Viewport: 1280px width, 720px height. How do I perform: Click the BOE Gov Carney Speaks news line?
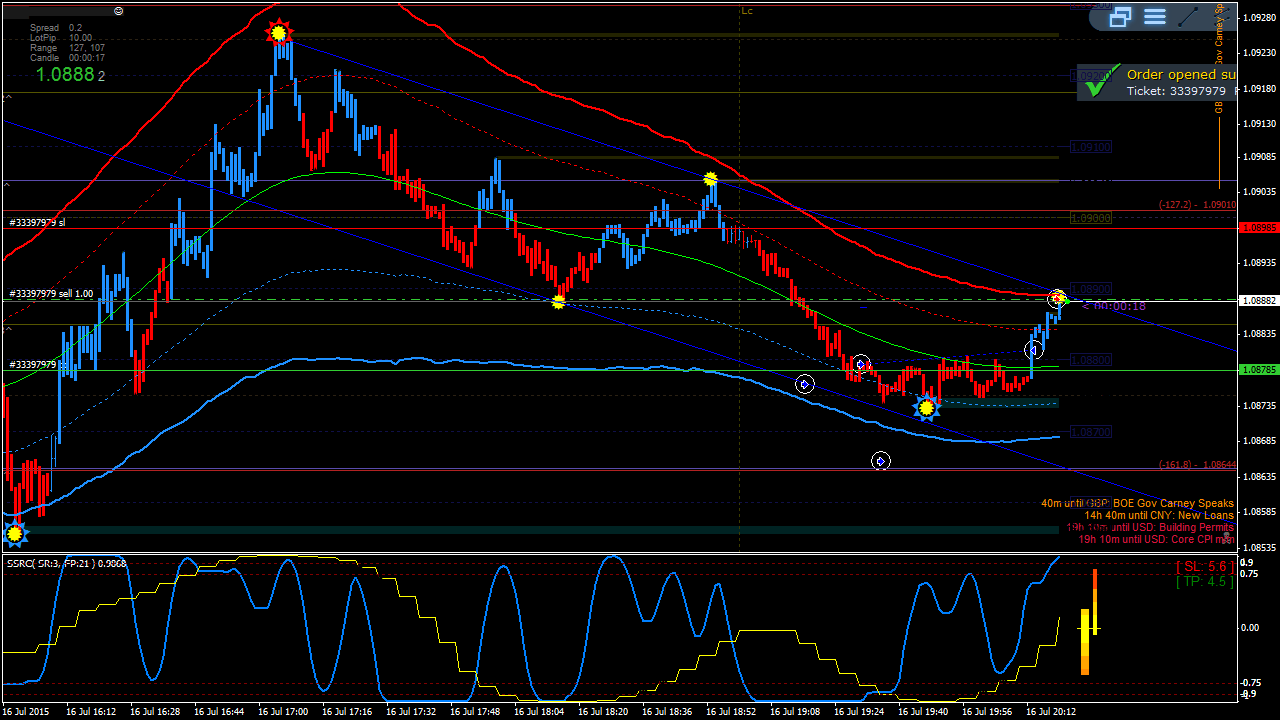pos(1137,504)
